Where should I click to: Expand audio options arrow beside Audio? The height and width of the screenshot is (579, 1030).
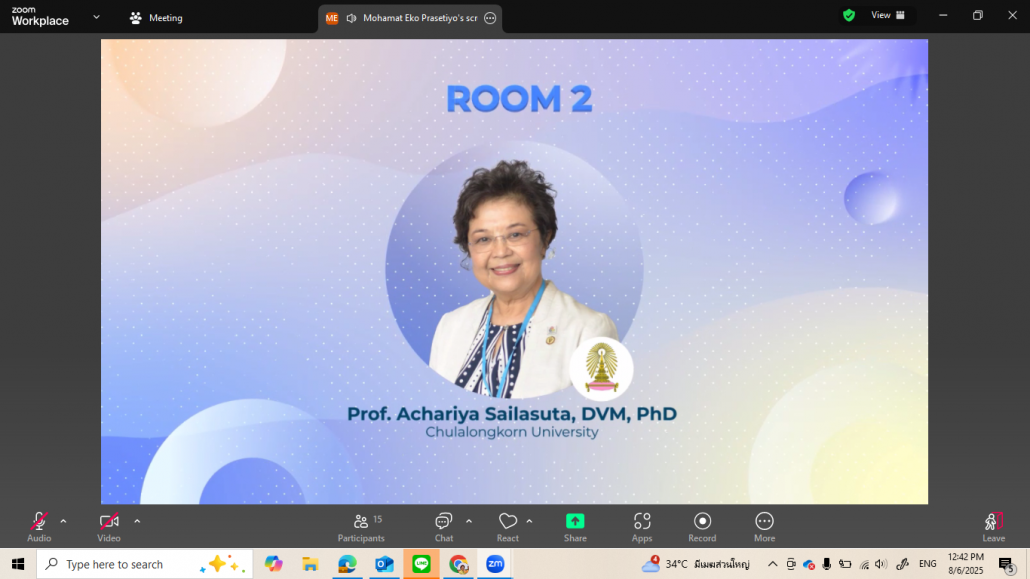coord(63,521)
